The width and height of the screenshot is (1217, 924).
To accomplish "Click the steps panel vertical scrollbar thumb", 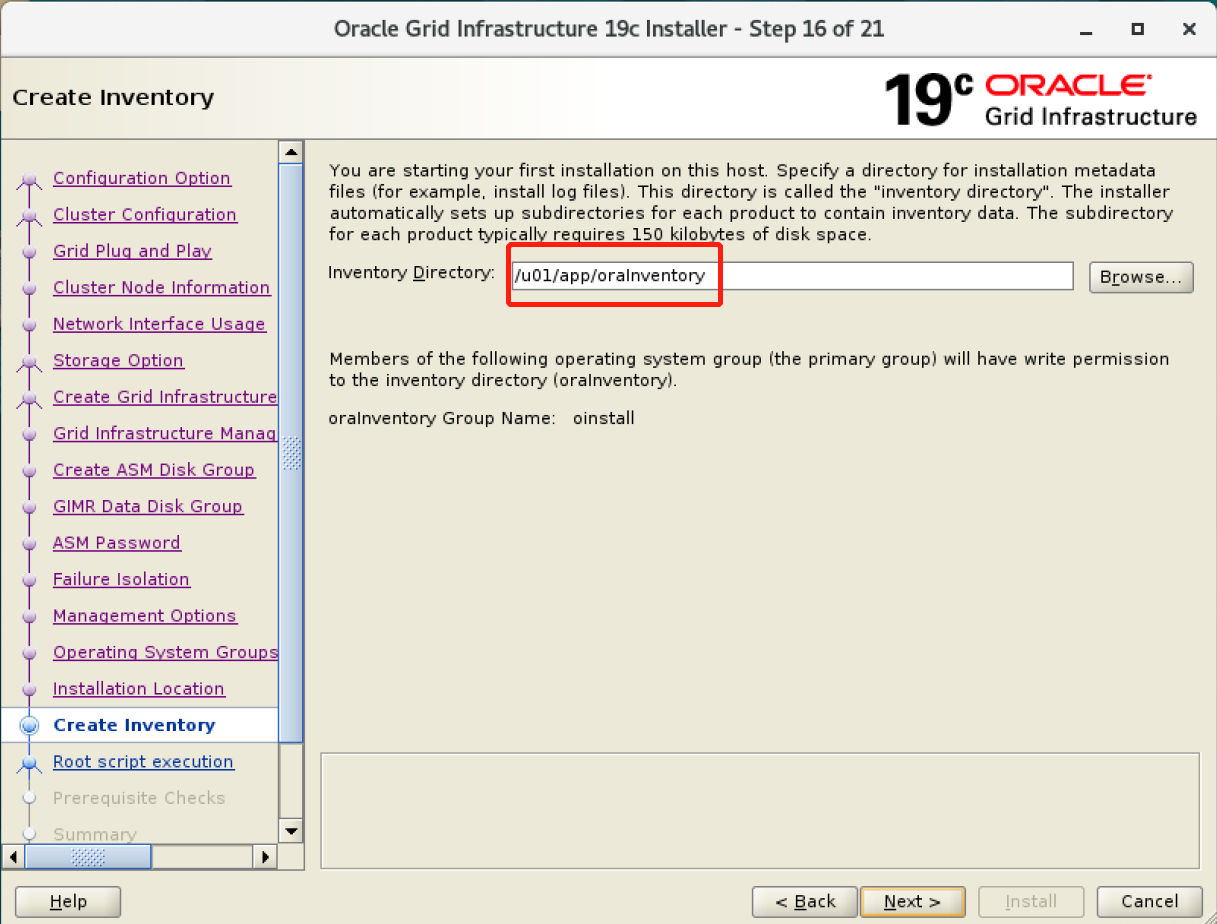I will 291,452.
